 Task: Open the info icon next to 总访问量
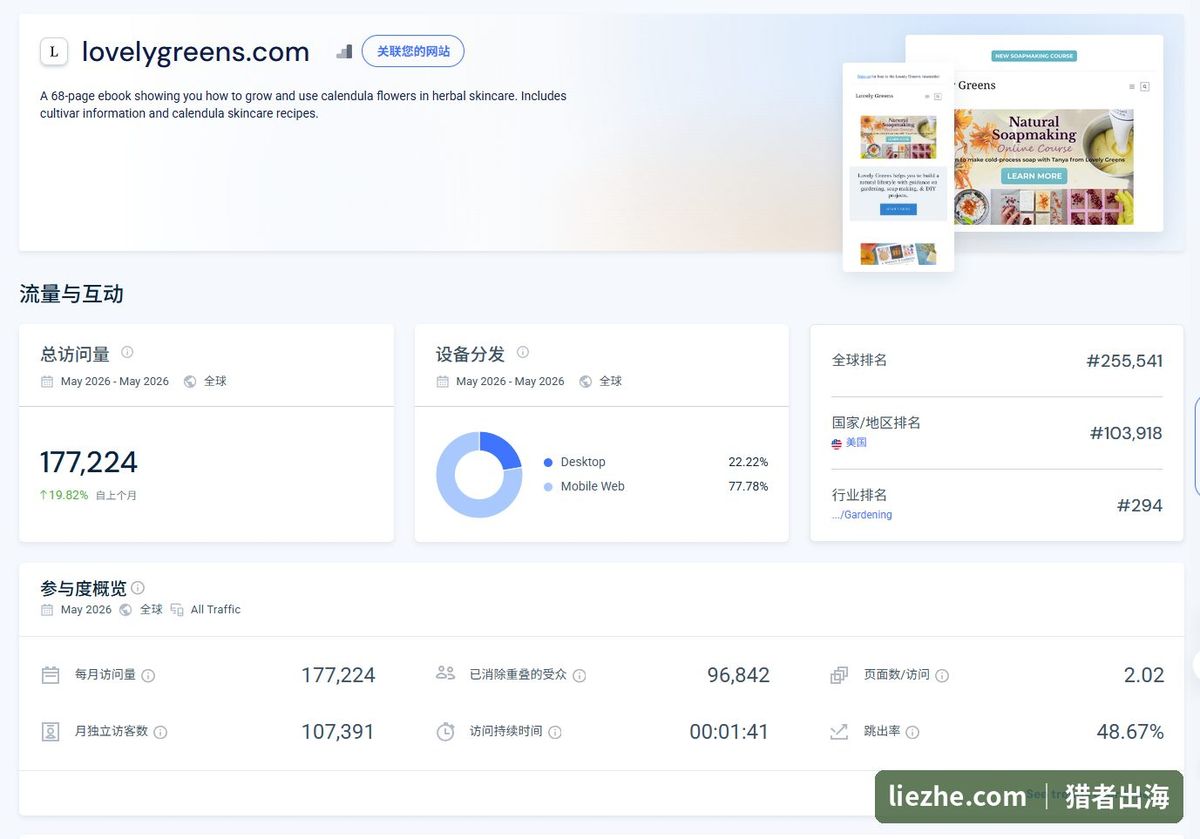[x=127, y=352]
